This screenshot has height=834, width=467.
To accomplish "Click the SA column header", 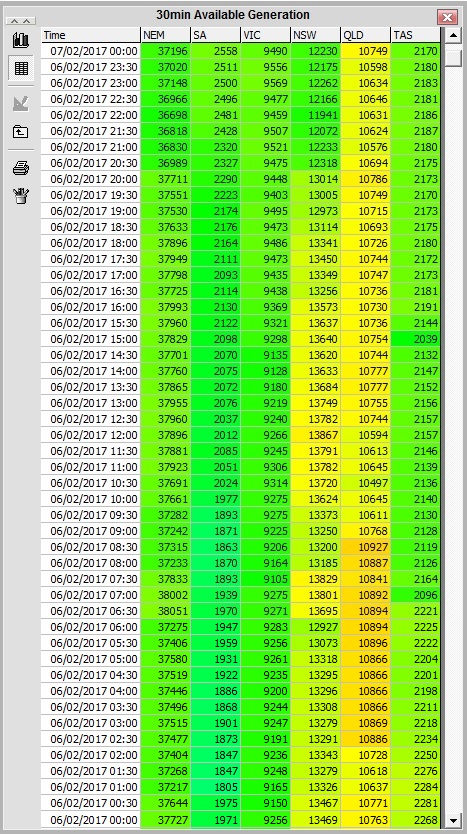I will (215, 35).
